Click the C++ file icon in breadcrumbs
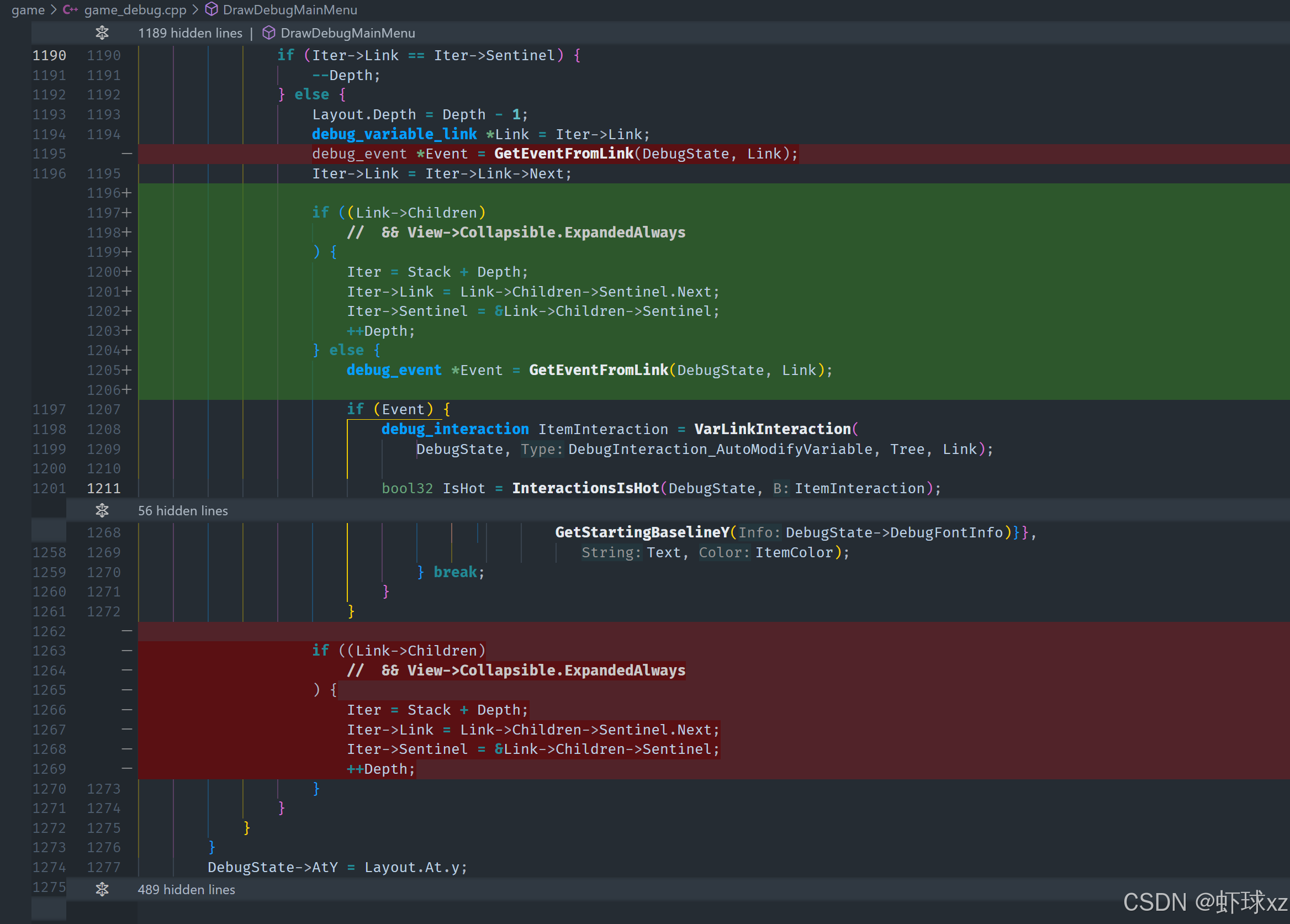 tap(71, 10)
